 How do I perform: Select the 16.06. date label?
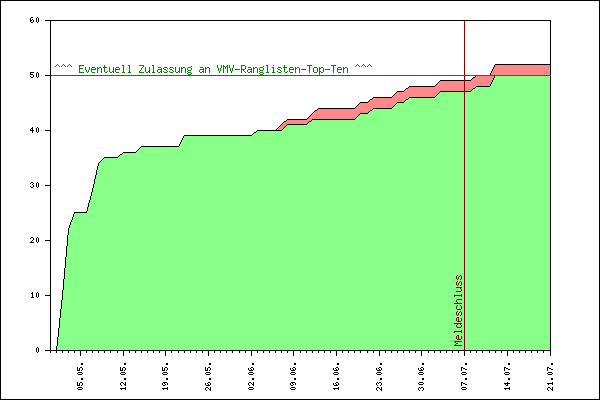337,377
